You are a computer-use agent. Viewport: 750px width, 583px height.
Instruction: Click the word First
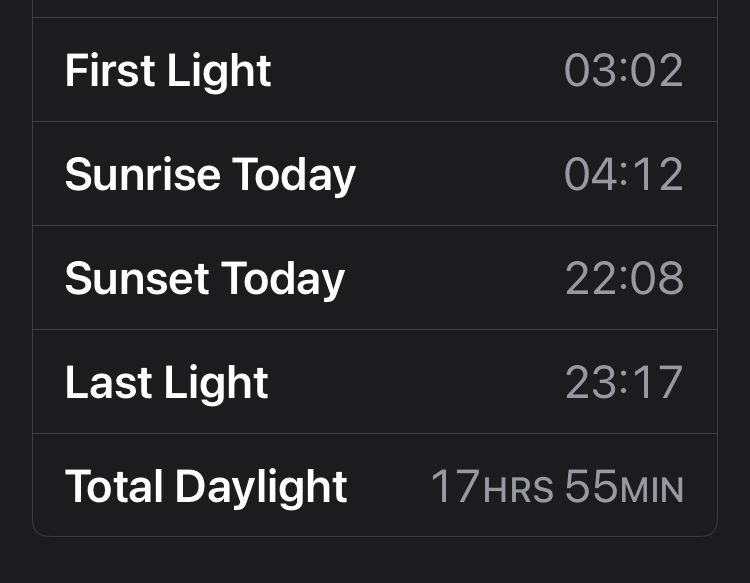click(110, 70)
